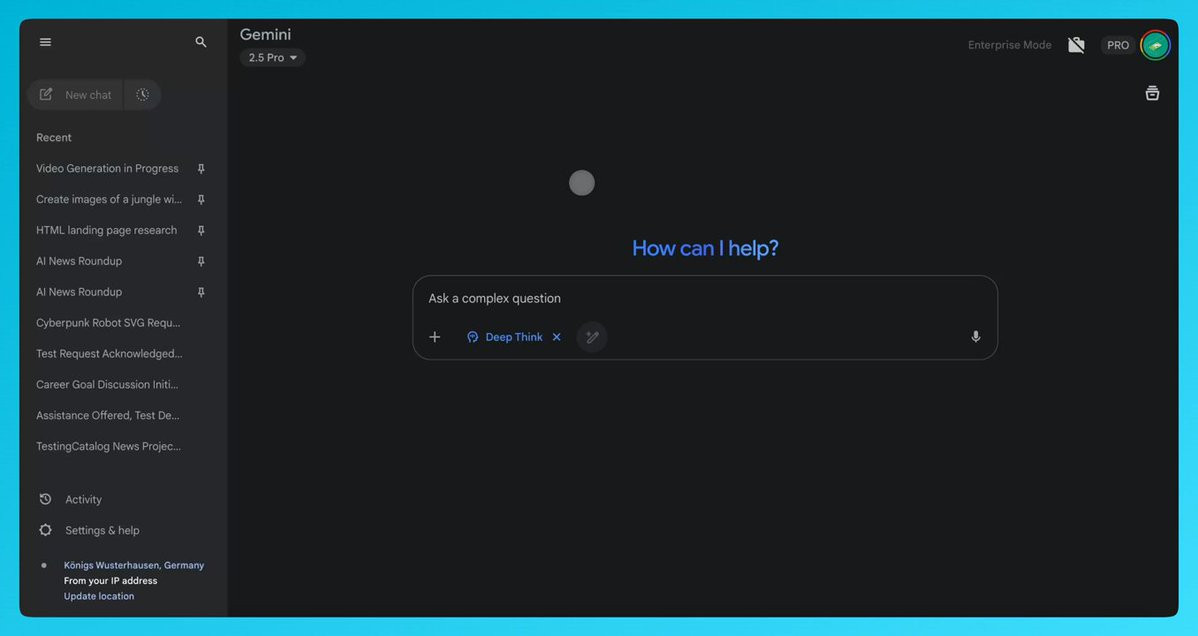
Task: Focus the Ask a complex question field
Action: point(704,298)
